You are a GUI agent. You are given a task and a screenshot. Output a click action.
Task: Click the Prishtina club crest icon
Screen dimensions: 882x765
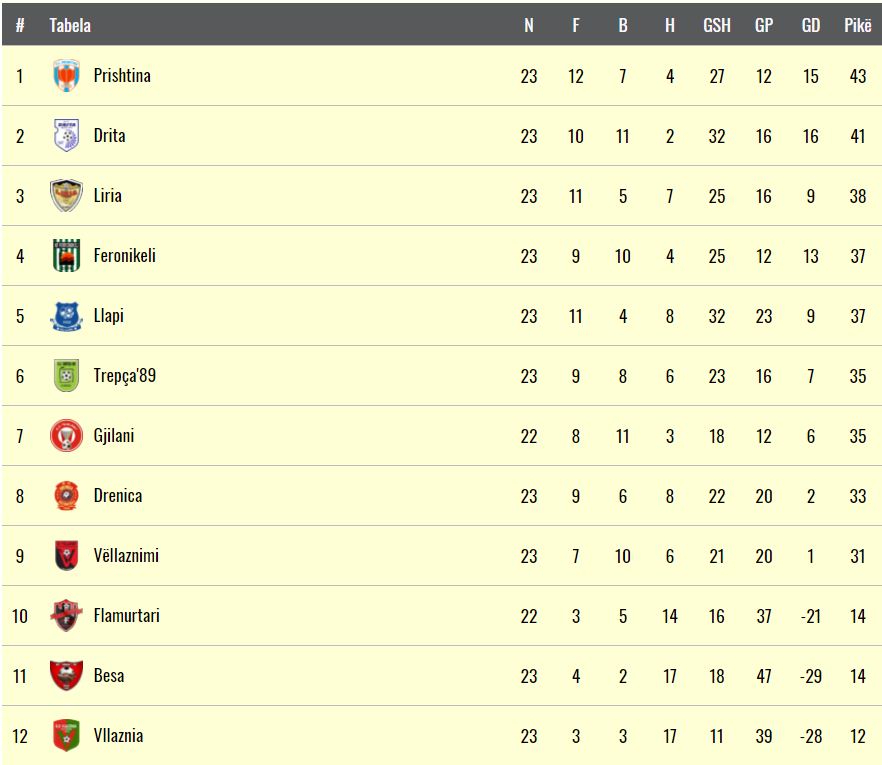(x=66, y=75)
